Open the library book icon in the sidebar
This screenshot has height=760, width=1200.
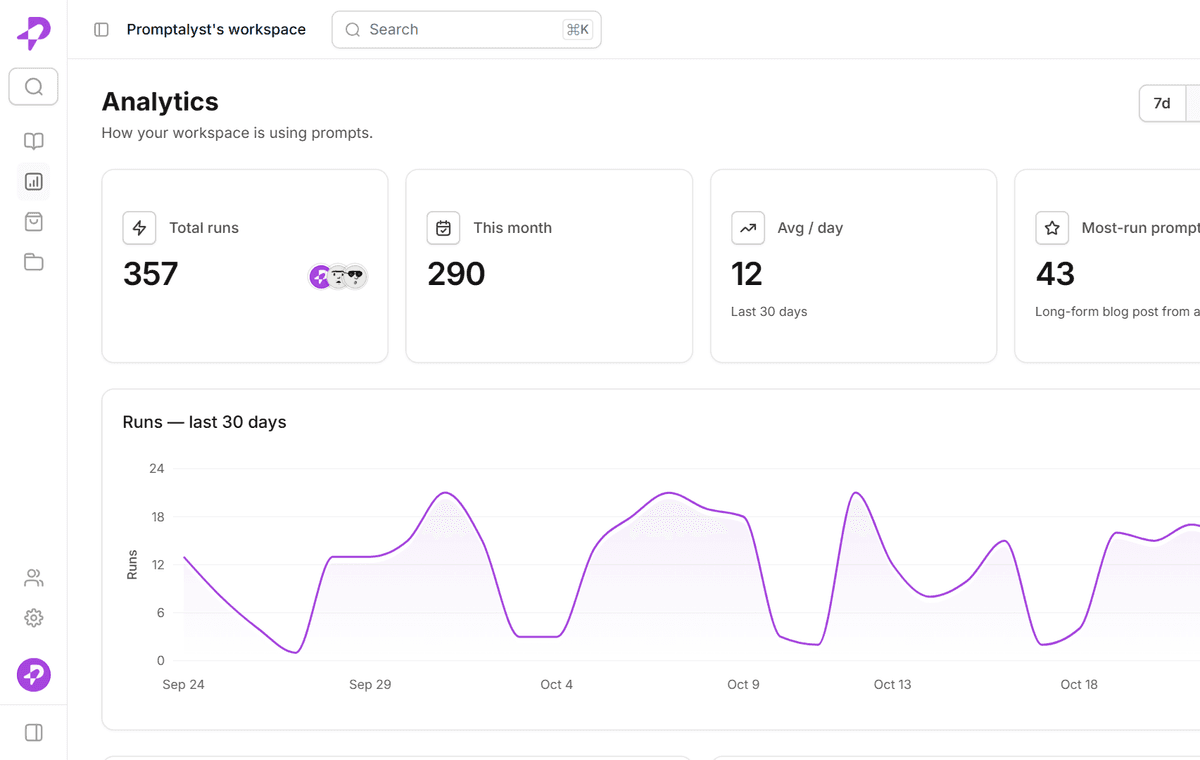click(34, 142)
